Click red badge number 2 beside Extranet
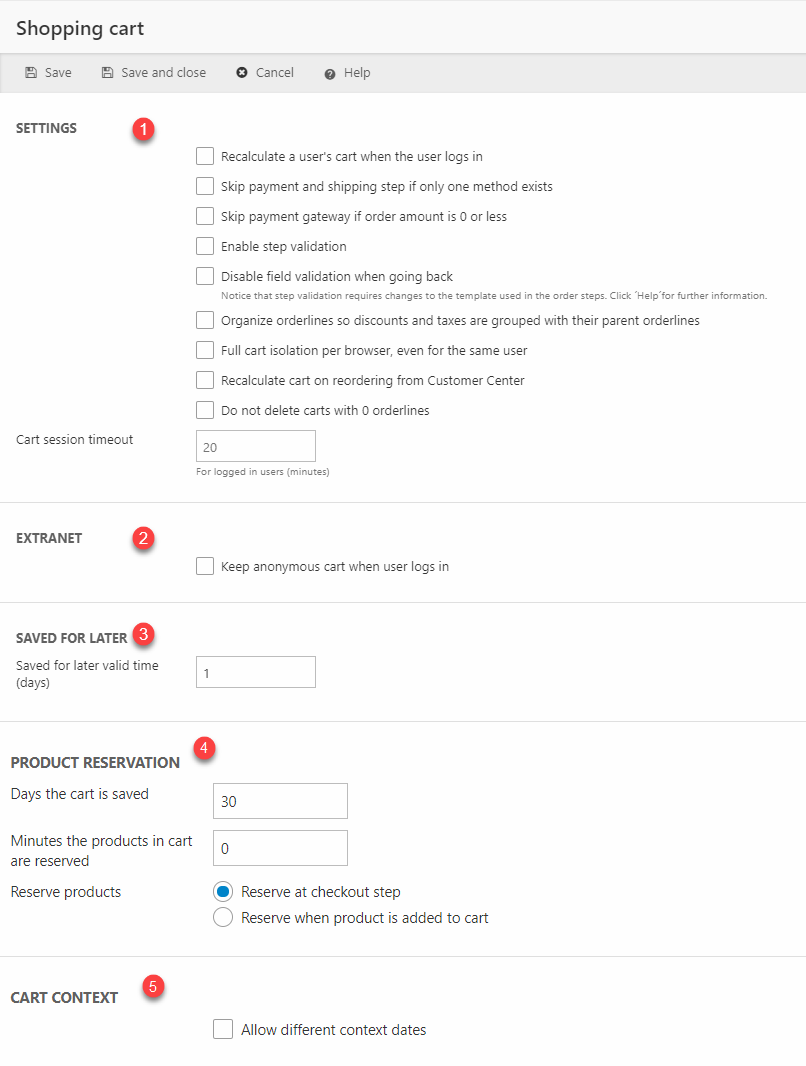806x1066 pixels. 144,539
